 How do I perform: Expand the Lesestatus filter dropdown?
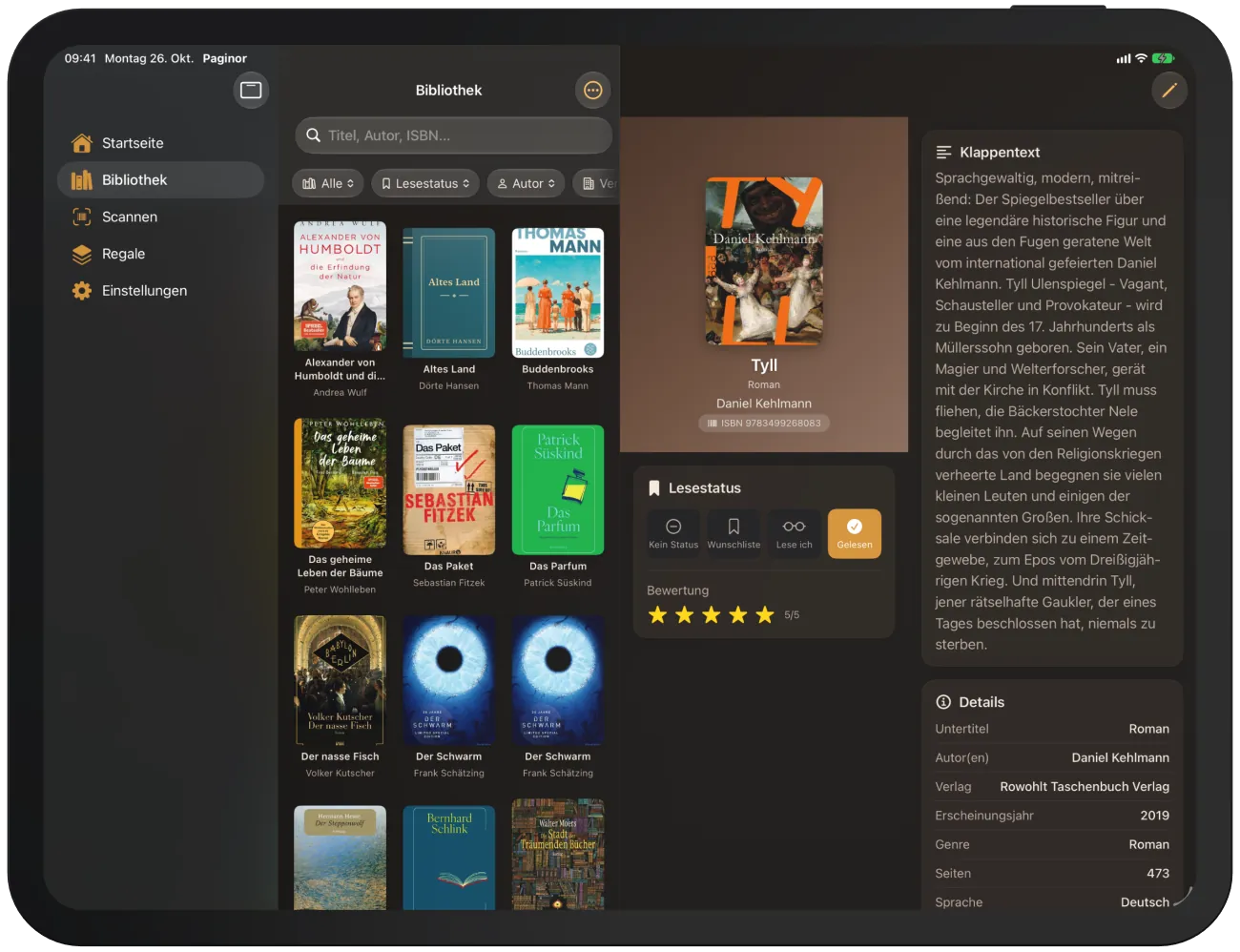click(x=425, y=183)
